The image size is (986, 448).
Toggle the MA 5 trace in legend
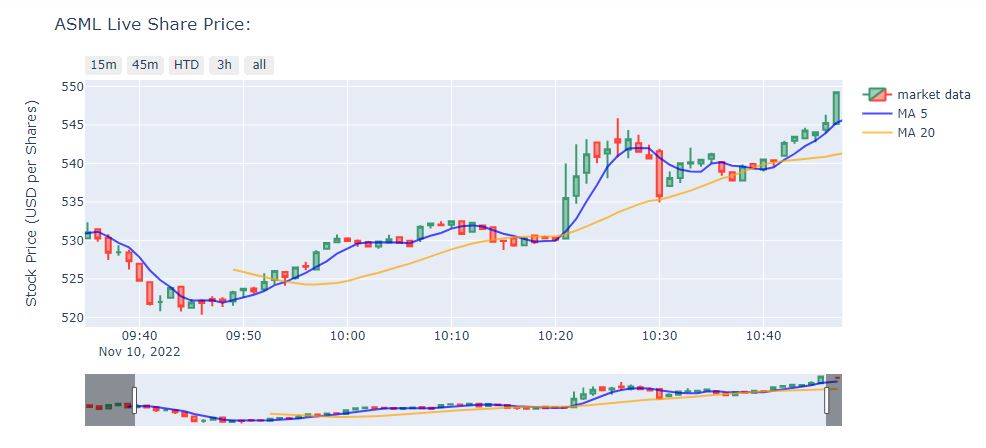[895, 114]
